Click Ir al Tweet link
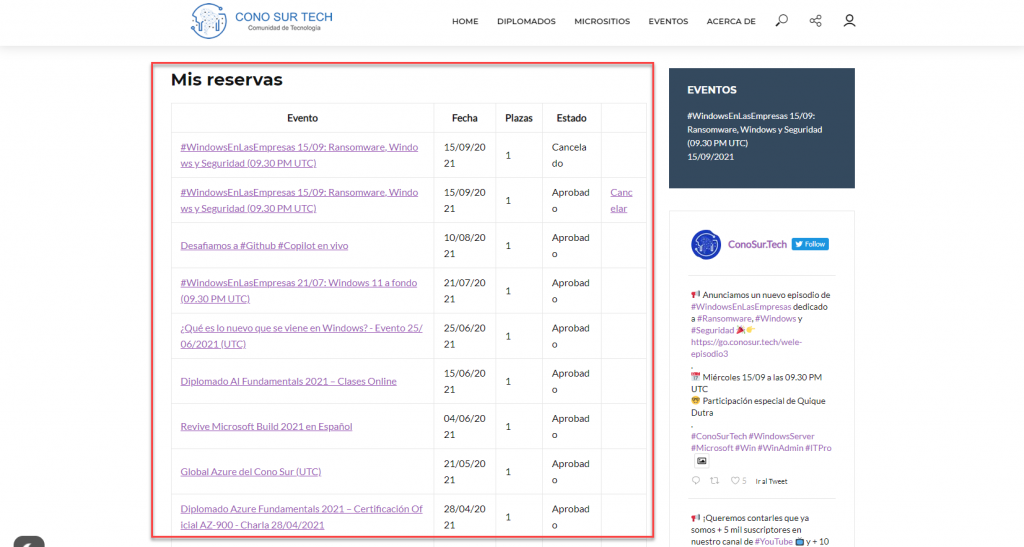This screenshot has height=547, width=1024. click(771, 481)
